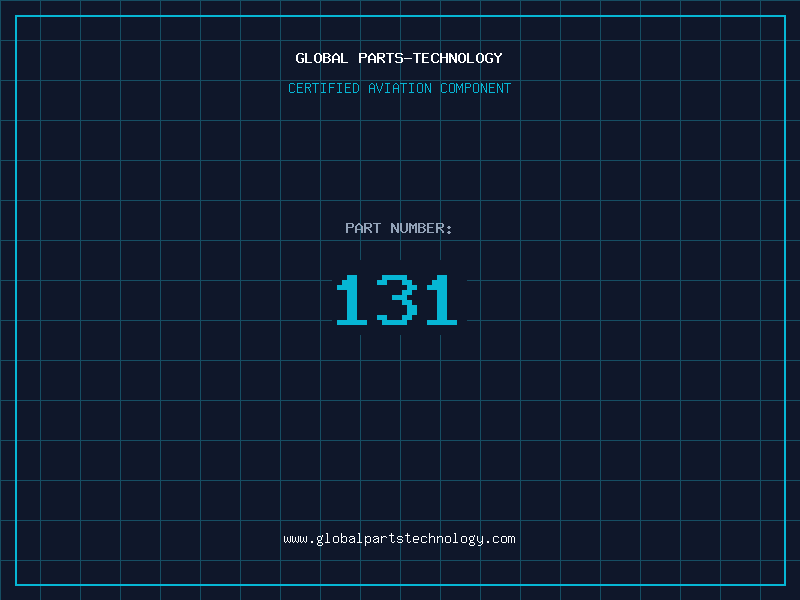Click the word NUMBER: above the digits

click(421, 228)
